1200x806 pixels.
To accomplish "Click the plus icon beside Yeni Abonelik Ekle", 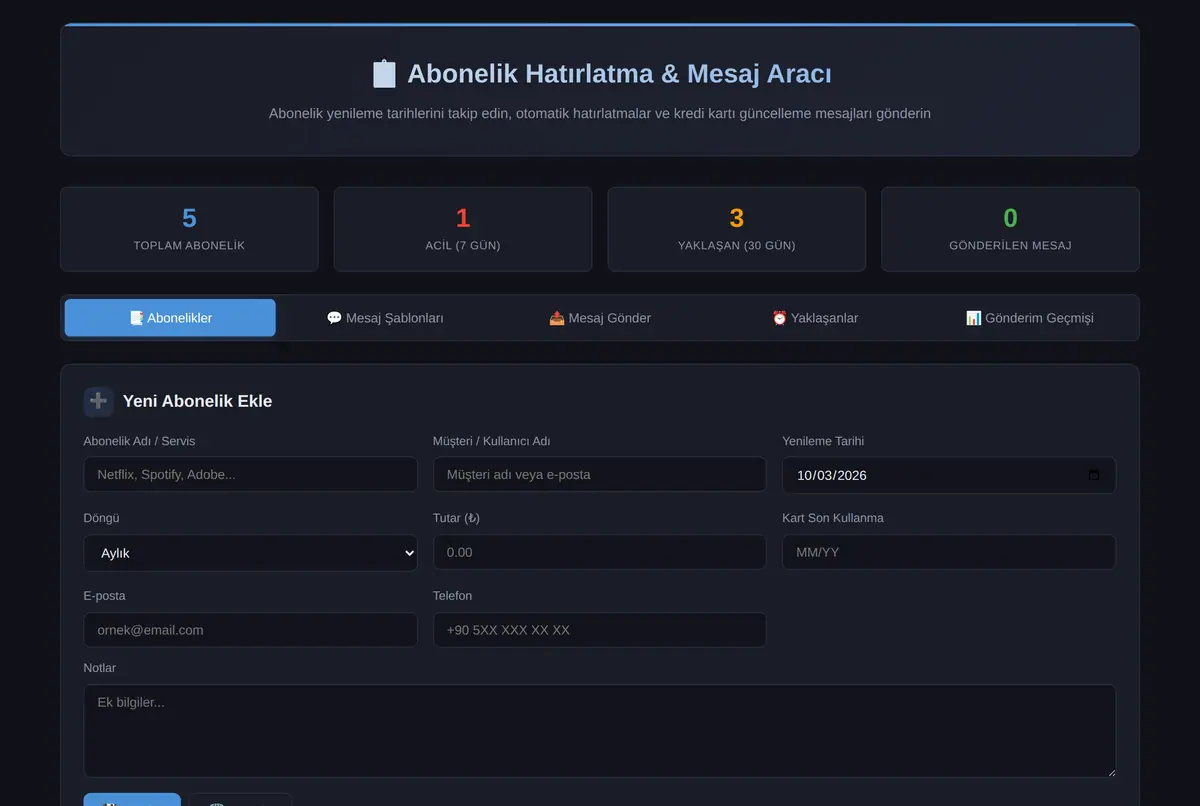I will 98,401.
